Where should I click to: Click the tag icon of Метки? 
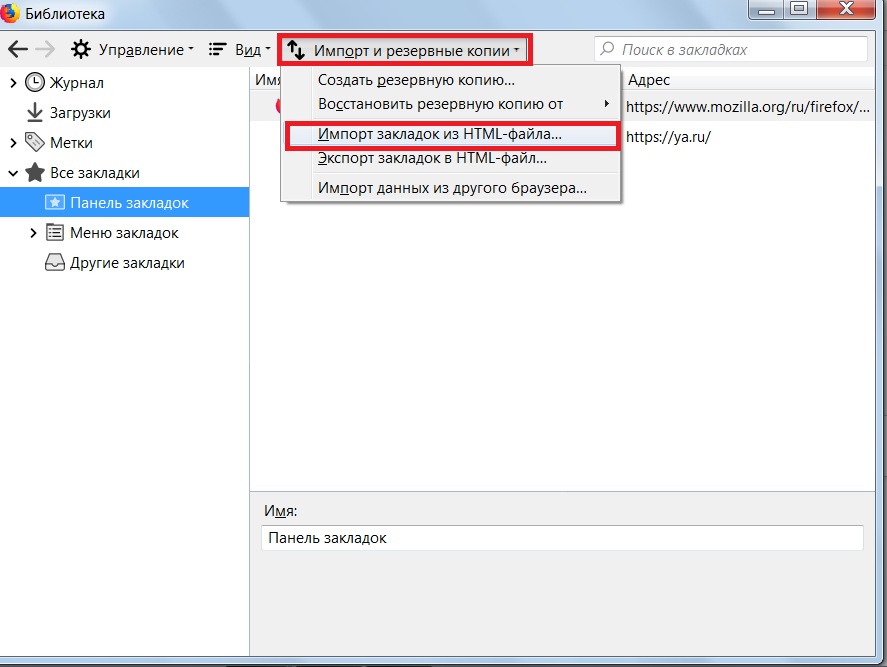[x=35, y=143]
